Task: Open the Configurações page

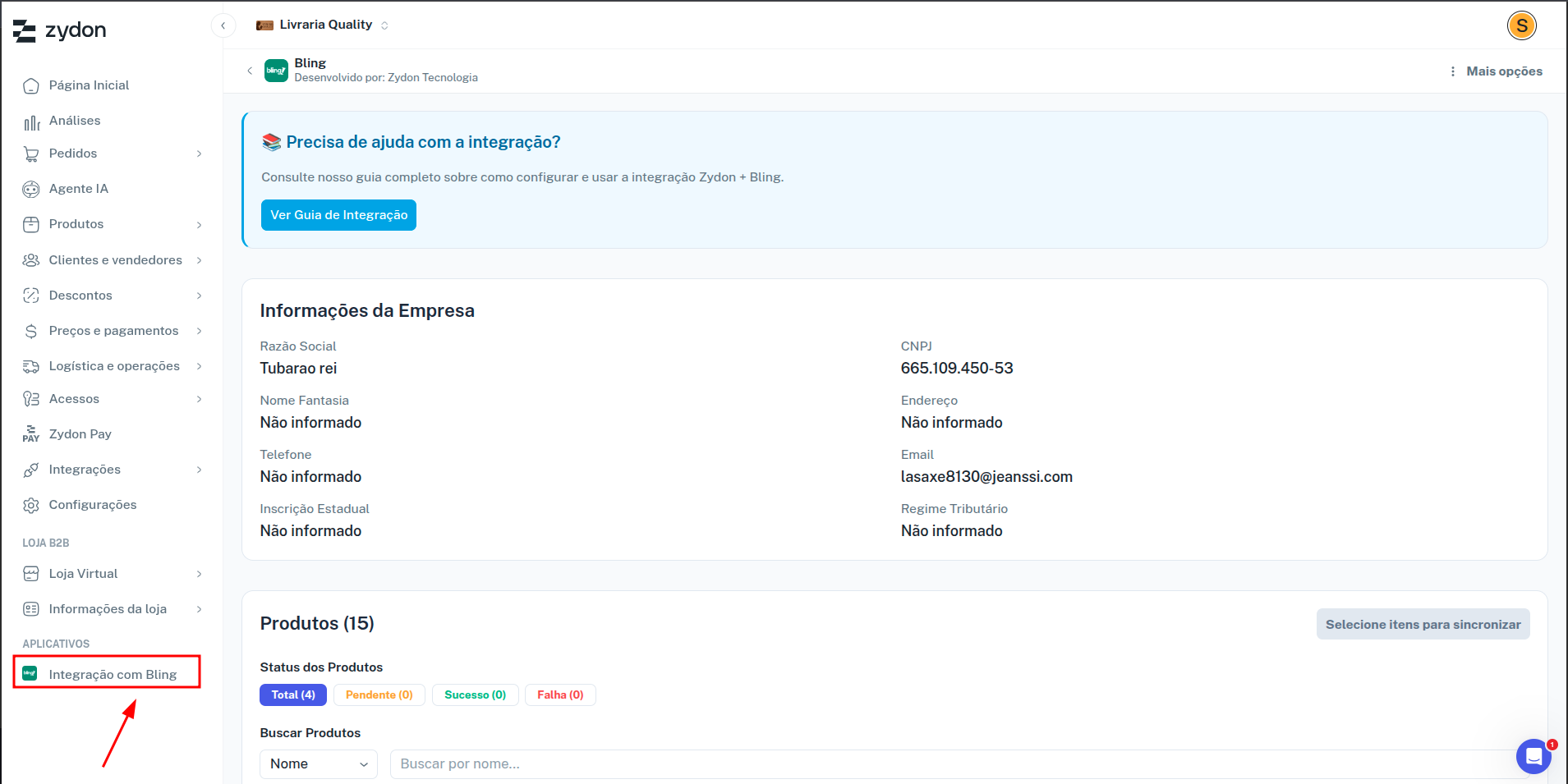Action: tap(93, 505)
